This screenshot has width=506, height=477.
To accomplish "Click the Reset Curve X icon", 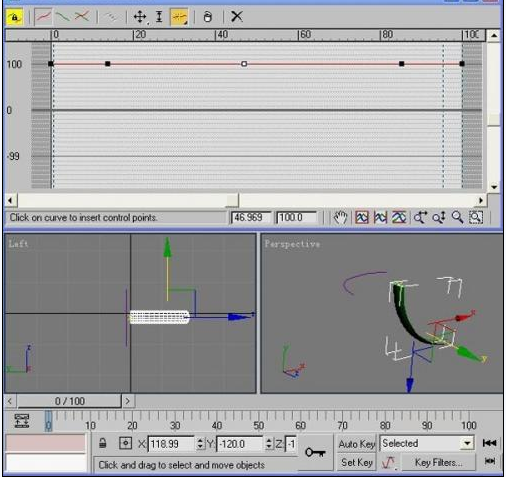I will pos(237,16).
